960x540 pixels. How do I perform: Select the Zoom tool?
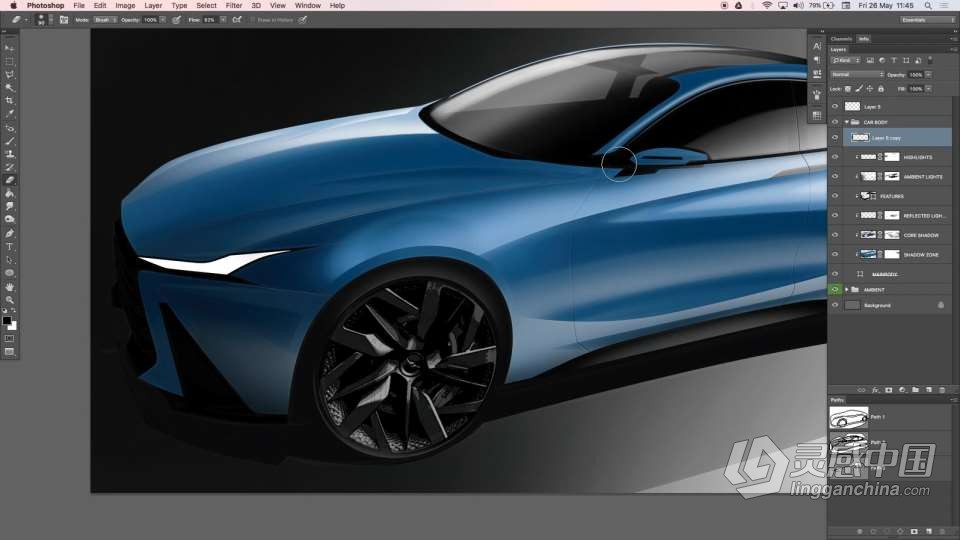pos(10,299)
